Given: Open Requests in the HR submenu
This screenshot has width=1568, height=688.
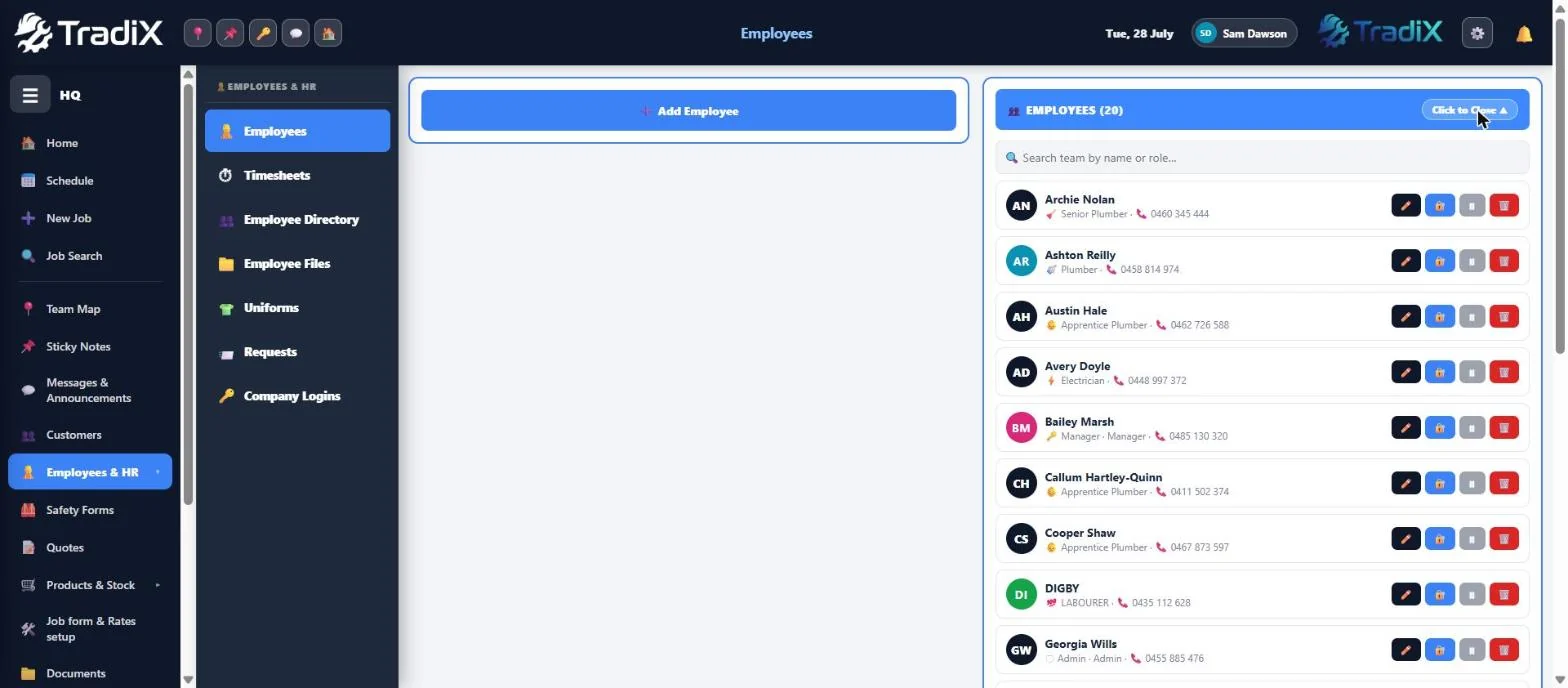Looking at the screenshot, I should click(x=297, y=352).
